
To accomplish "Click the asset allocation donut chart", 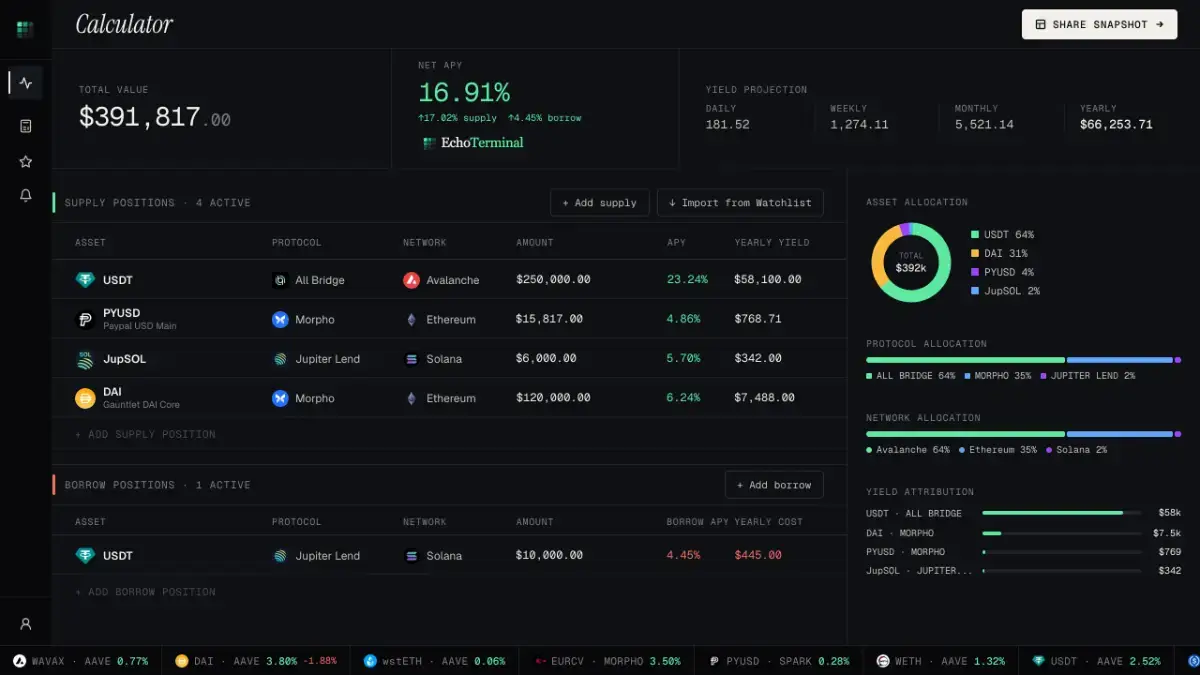I will click(910, 262).
